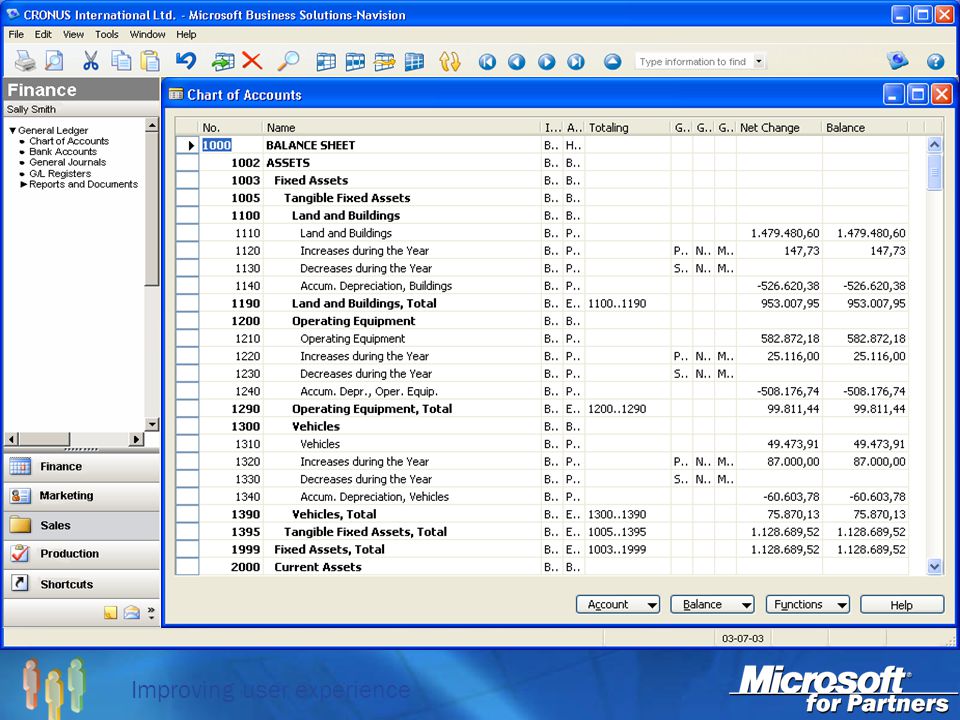Open the Edit menu
The height and width of the screenshot is (720, 960).
point(43,34)
